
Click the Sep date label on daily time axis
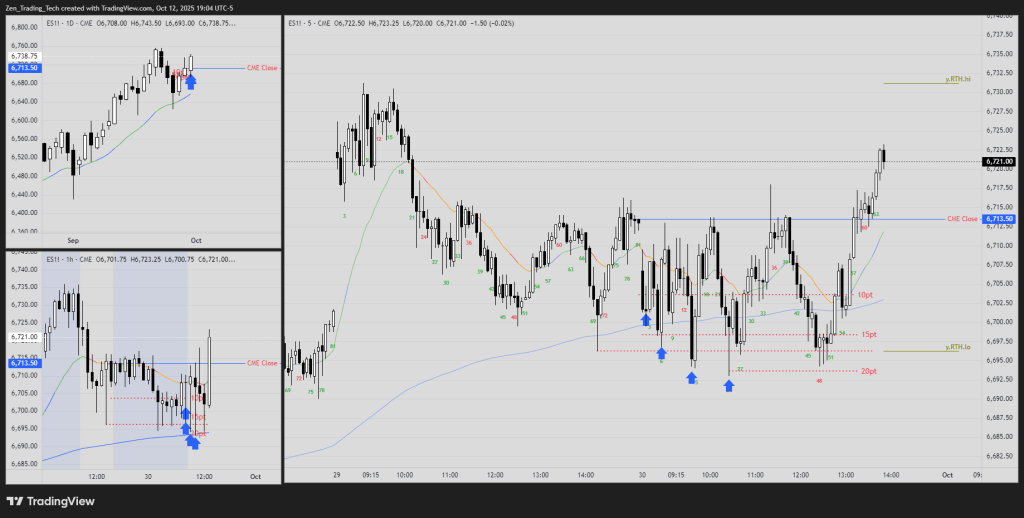click(72, 240)
